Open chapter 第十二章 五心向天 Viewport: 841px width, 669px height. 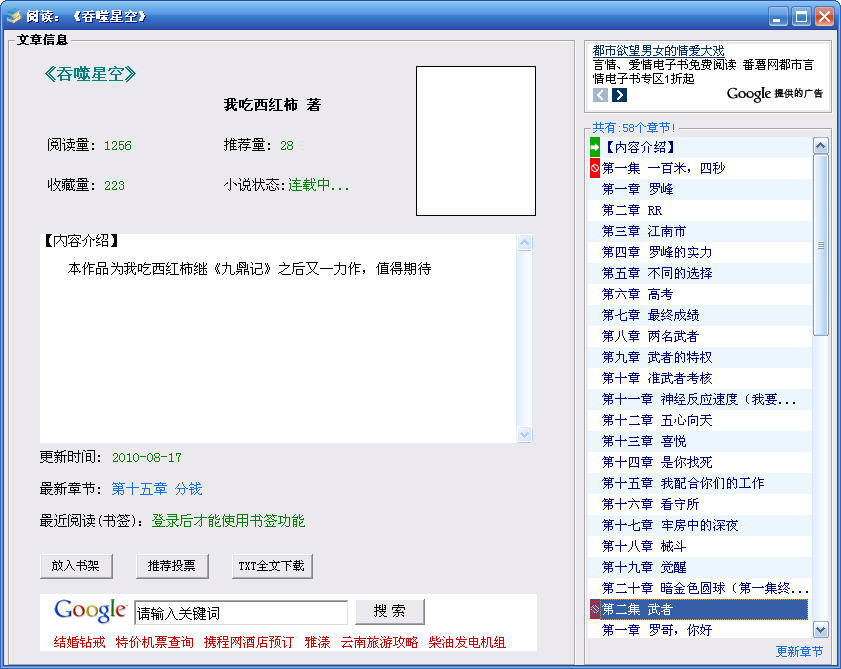700,420
